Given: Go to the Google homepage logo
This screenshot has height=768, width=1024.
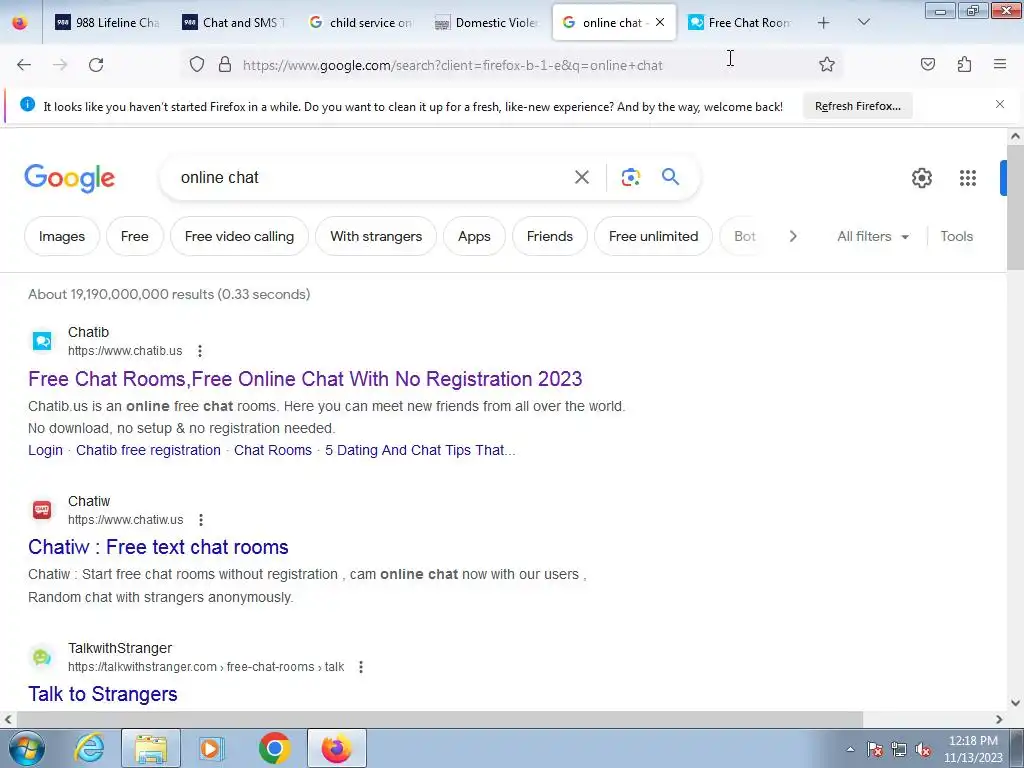Looking at the screenshot, I should [70, 178].
